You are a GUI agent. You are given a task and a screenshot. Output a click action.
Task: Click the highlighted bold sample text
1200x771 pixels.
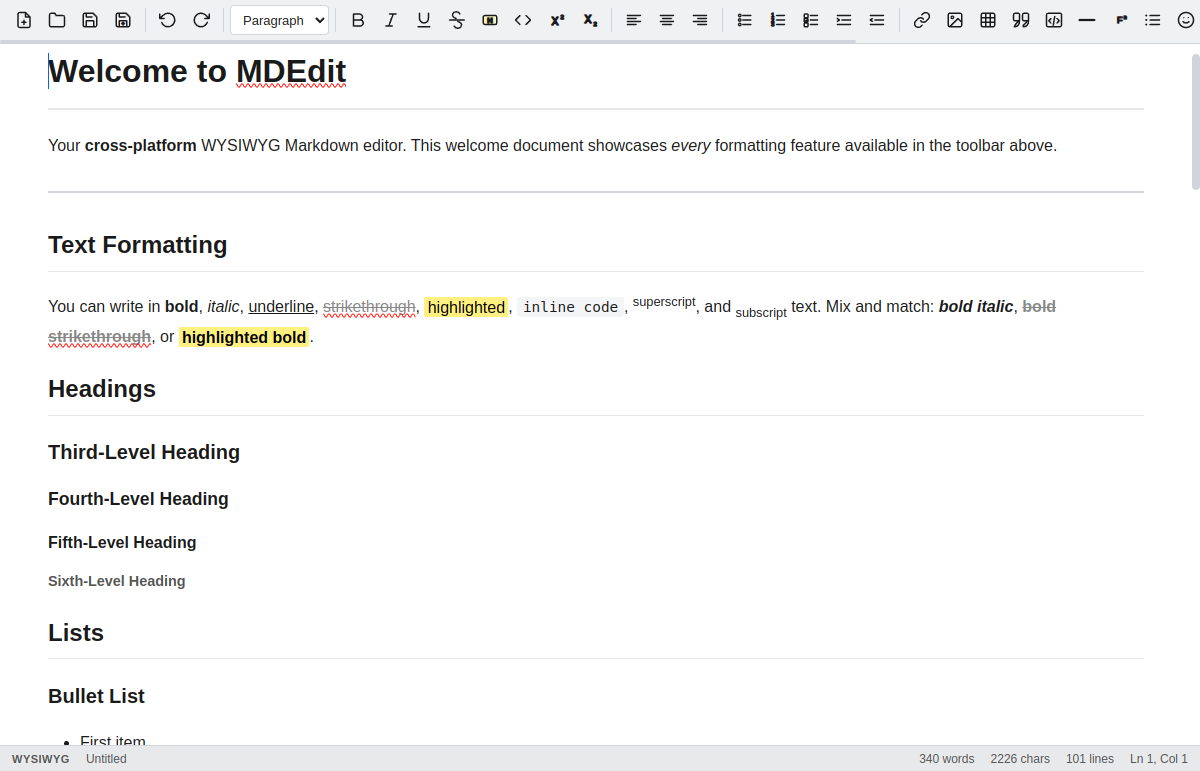[x=244, y=337]
